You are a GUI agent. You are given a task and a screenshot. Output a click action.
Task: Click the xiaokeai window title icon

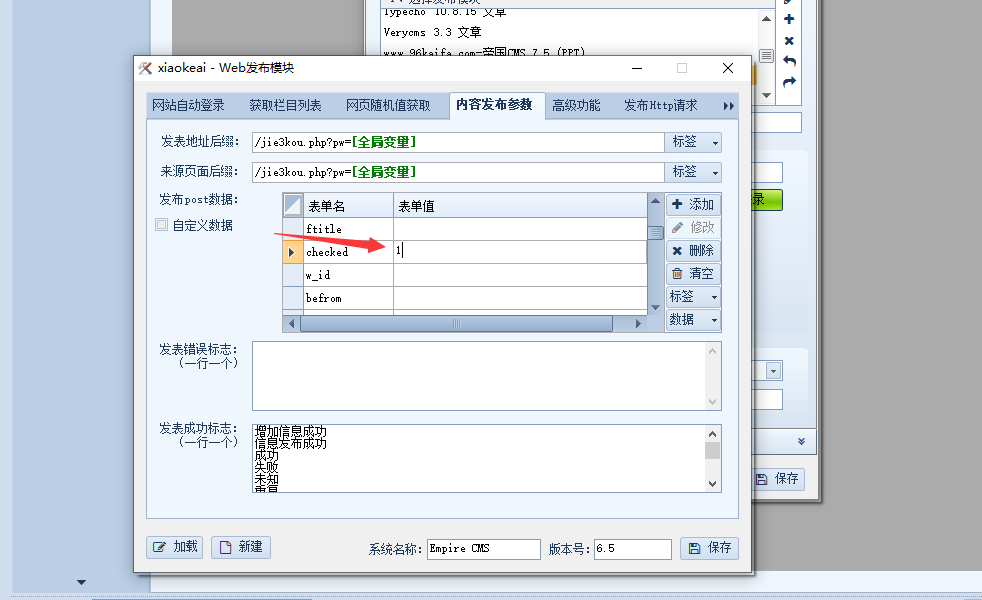pyautogui.click(x=145, y=68)
